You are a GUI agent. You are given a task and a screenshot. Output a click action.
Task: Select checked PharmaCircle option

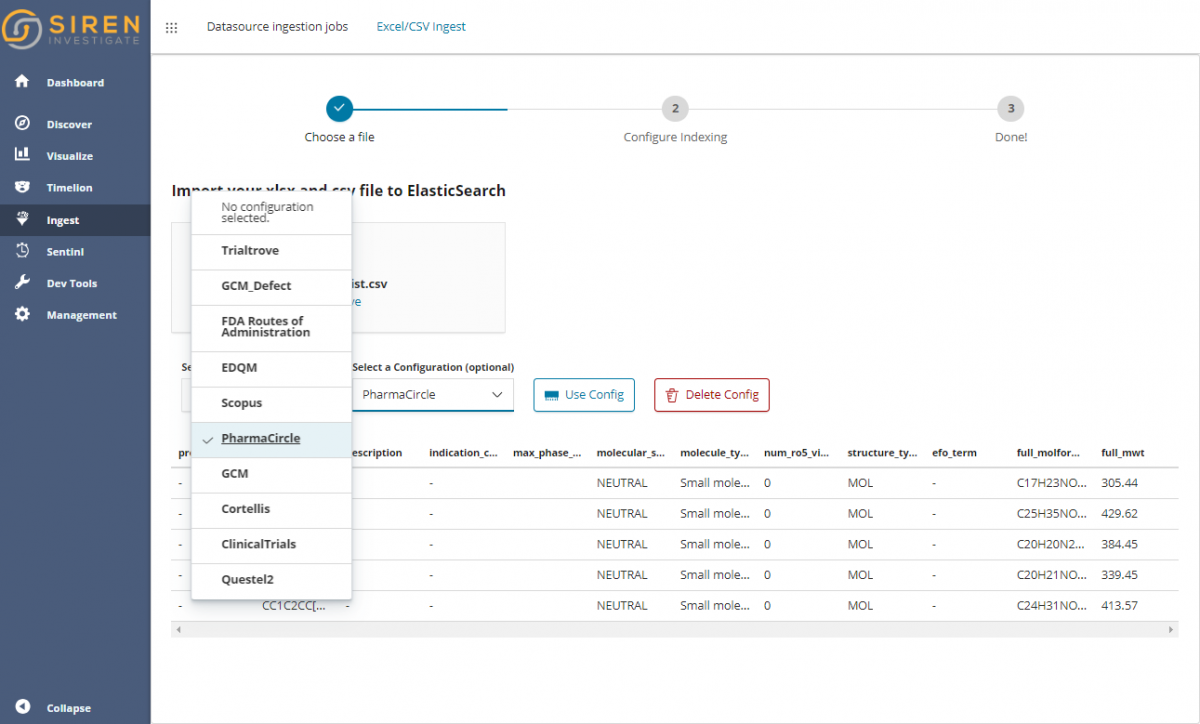(271, 439)
